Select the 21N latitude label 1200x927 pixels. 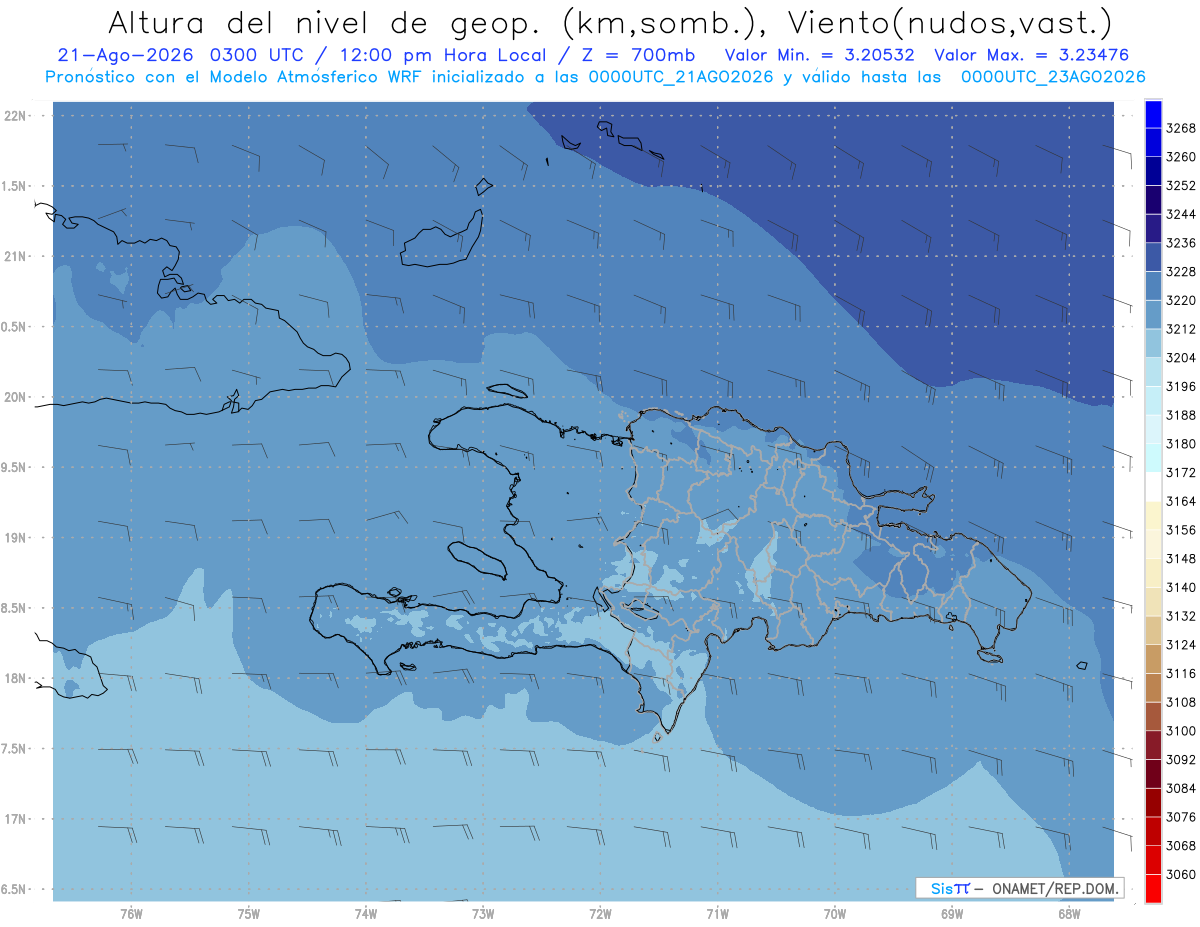point(15,256)
